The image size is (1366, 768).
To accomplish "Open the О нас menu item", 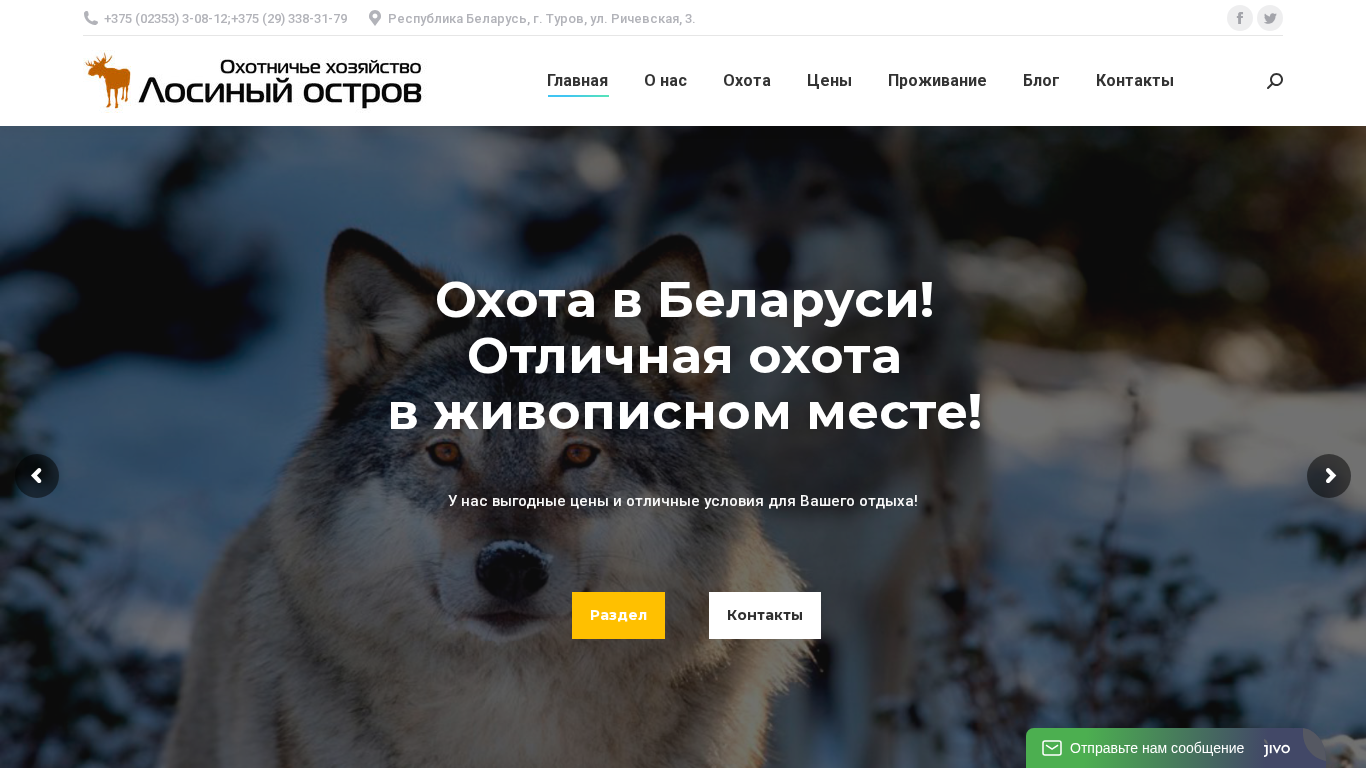I will (666, 81).
